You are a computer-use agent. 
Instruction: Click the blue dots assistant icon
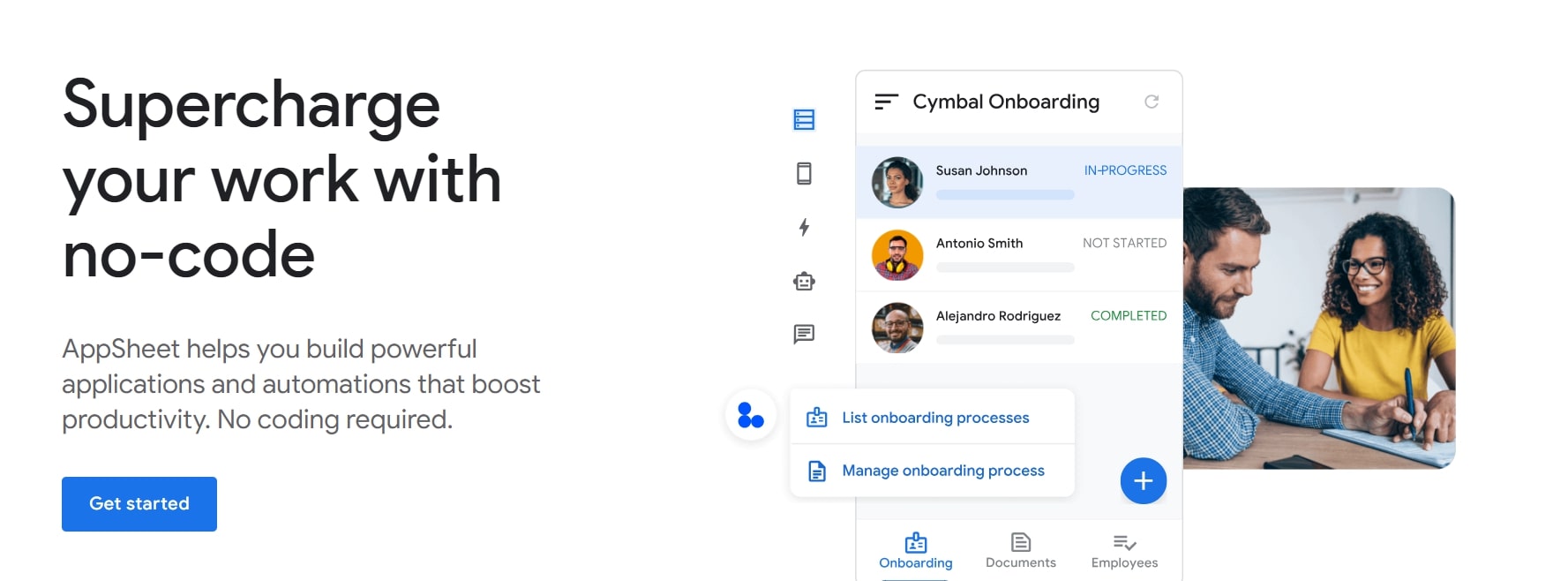(x=750, y=415)
